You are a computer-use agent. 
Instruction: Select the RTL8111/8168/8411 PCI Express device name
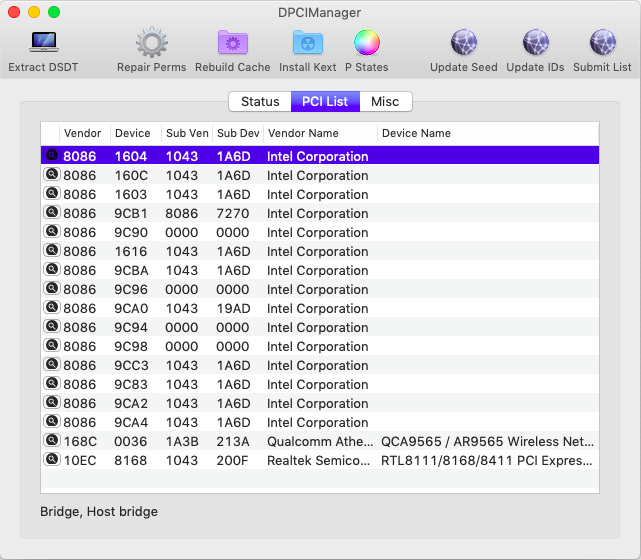(x=486, y=461)
